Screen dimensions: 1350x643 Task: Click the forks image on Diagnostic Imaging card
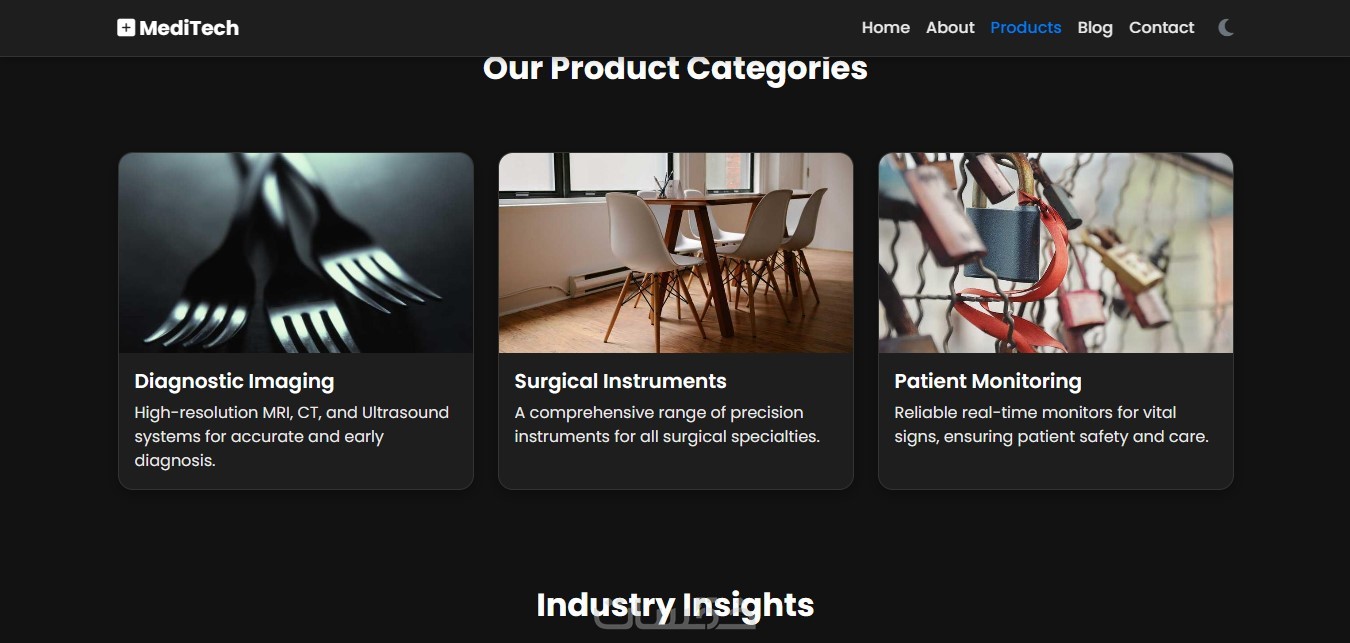[x=296, y=253]
